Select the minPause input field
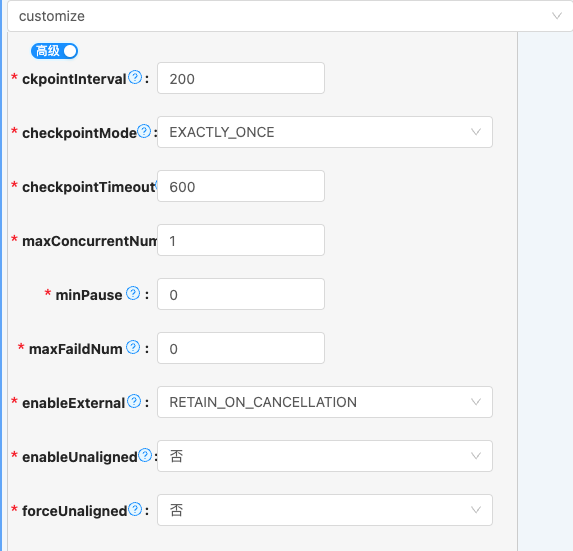Screen dimensions: 573x551 [241, 294]
